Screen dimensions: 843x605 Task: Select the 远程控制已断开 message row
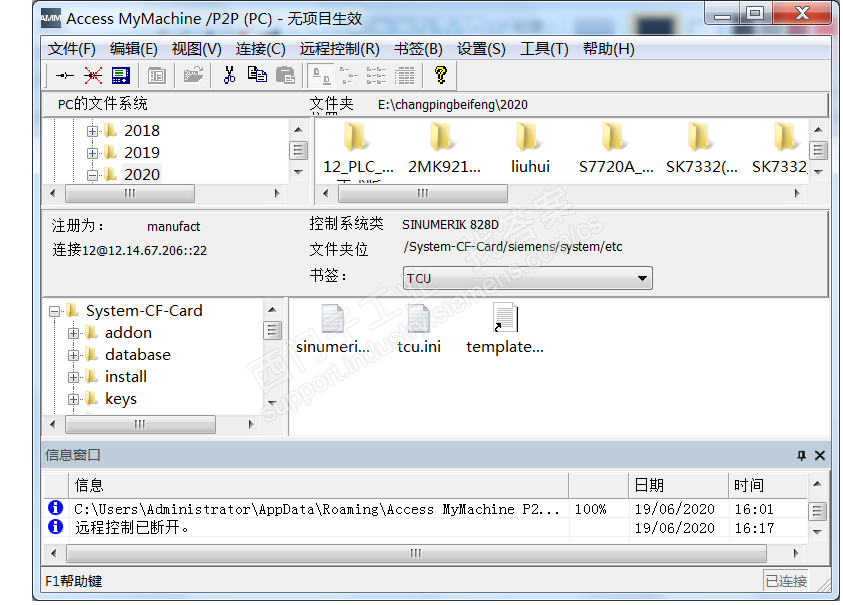[x=425, y=528]
